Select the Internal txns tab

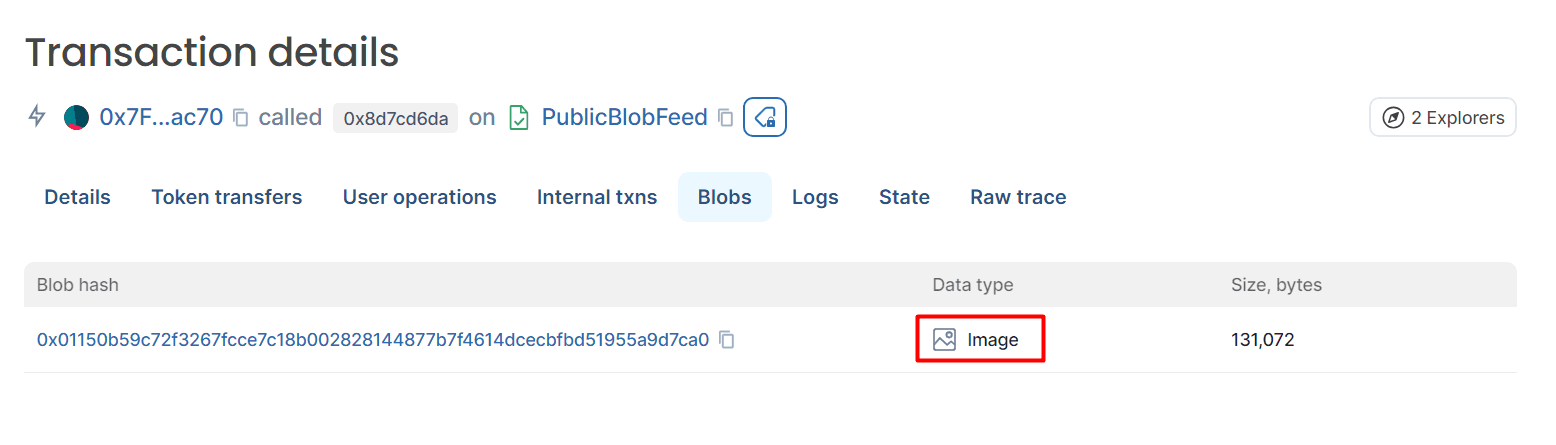[x=597, y=197]
